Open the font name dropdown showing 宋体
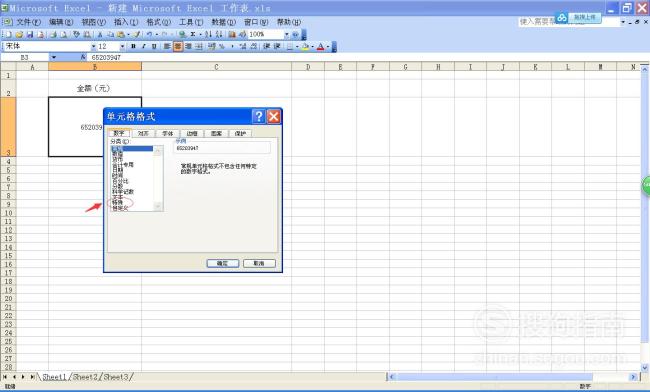Screen dimensions: 650x392 94,46
